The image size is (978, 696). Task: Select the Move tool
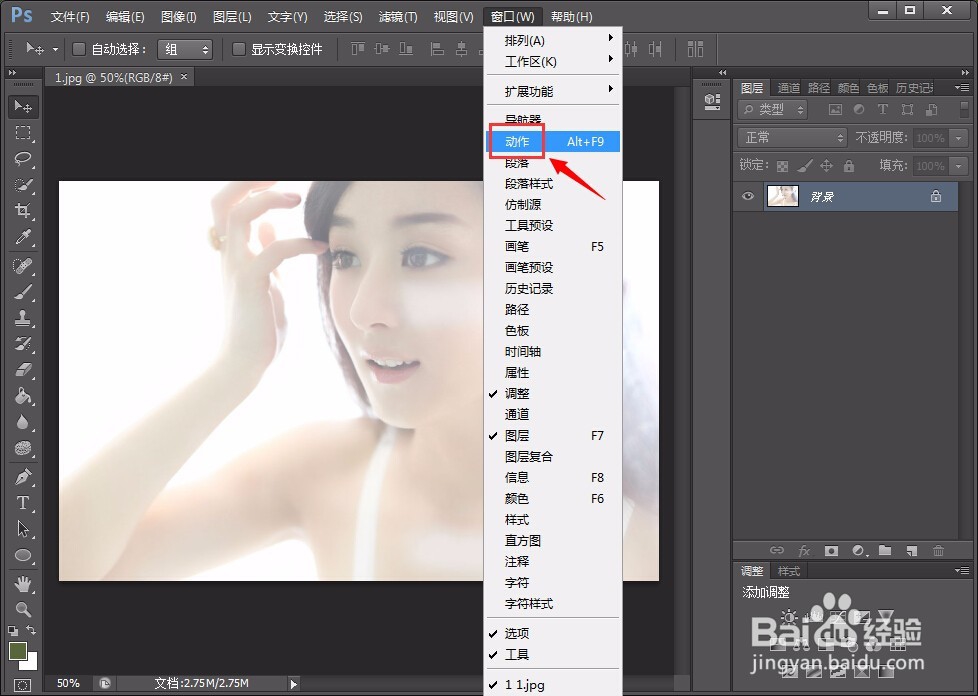click(23, 107)
